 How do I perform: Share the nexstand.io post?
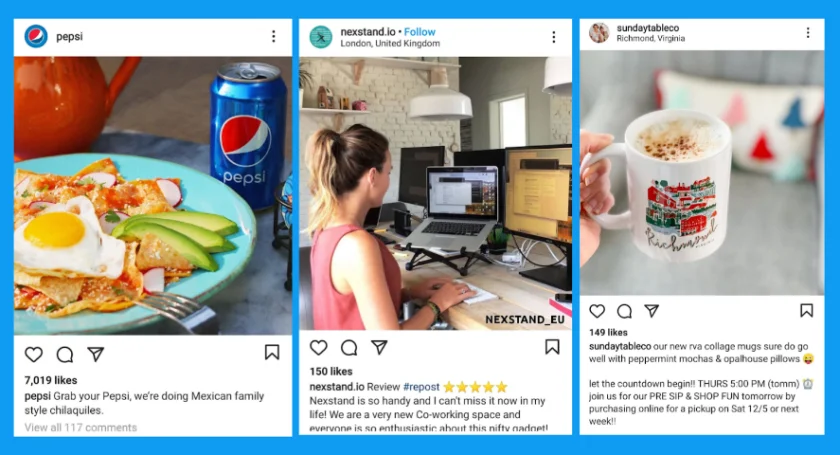point(379,347)
